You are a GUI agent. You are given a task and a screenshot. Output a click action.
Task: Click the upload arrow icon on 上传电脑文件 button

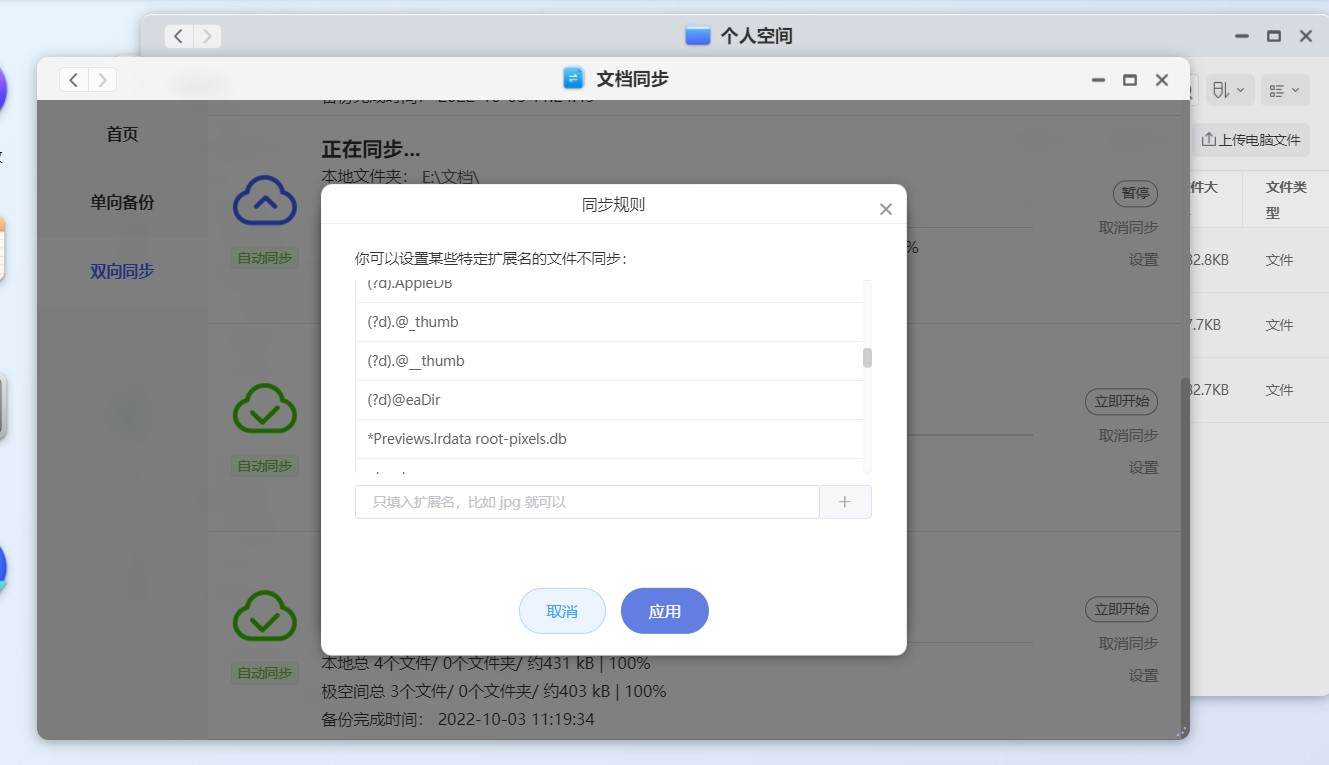point(1210,140)
